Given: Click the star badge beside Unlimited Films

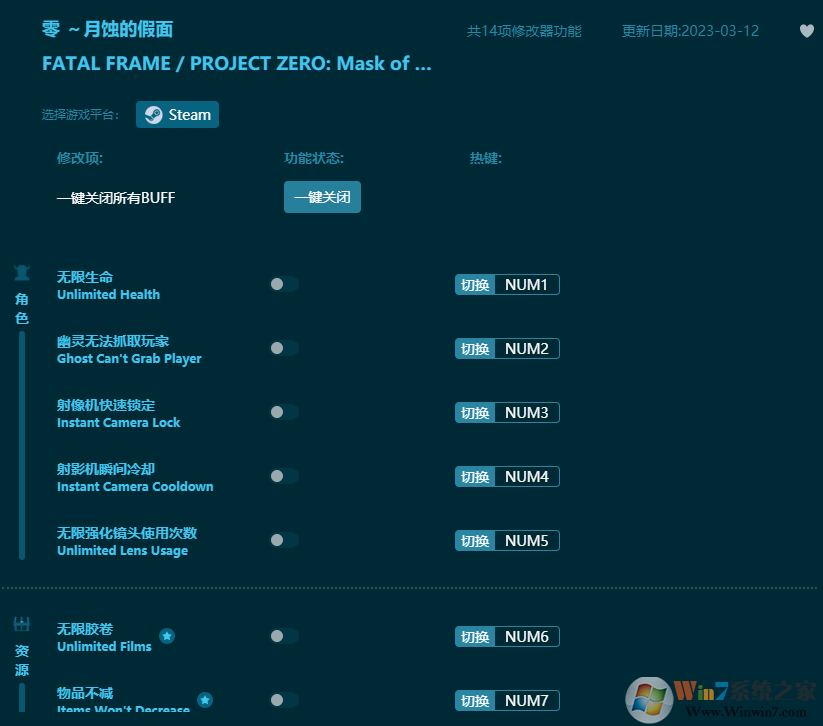Looking at the screenshot, I should (167, 634).
